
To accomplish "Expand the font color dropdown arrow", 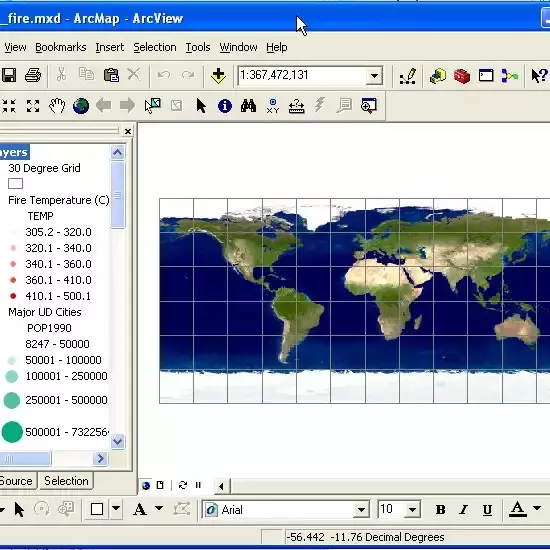I will click(x=537, y=508).
